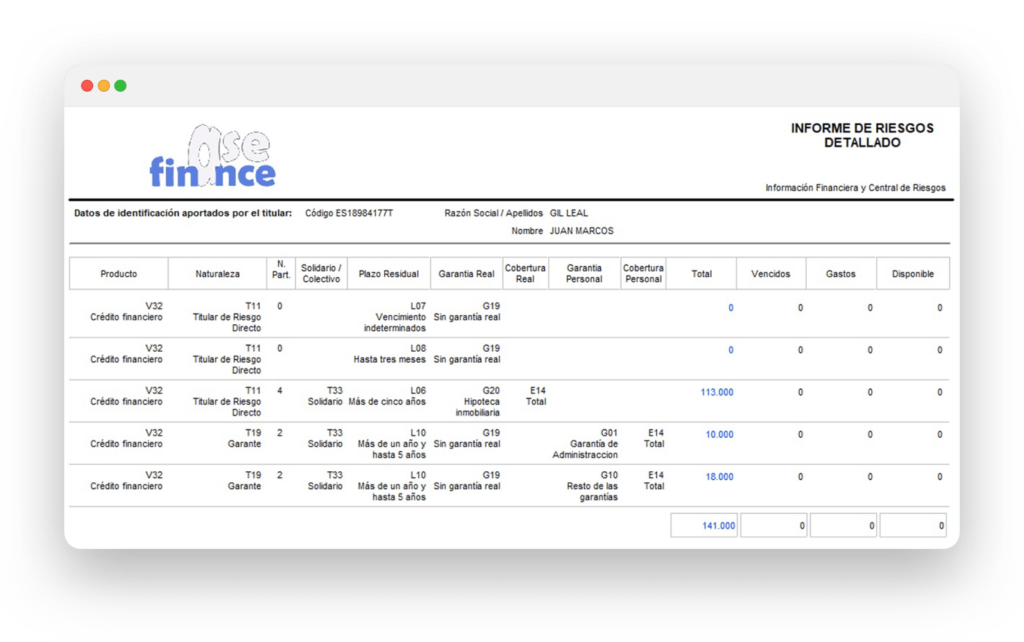1024x642 pixels.
Task: Open the 18.000 total amount link
Action: click(x=719, y=477)
